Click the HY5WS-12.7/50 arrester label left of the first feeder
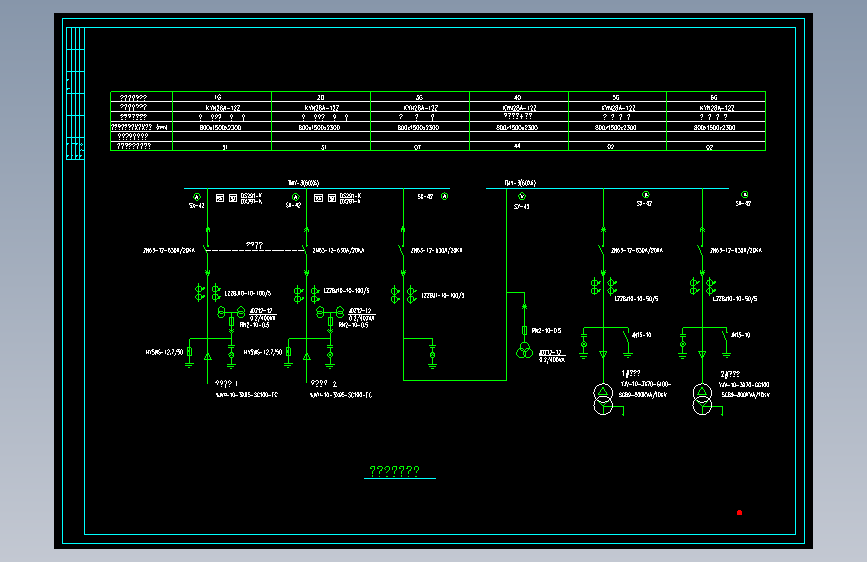 [164, 352]
